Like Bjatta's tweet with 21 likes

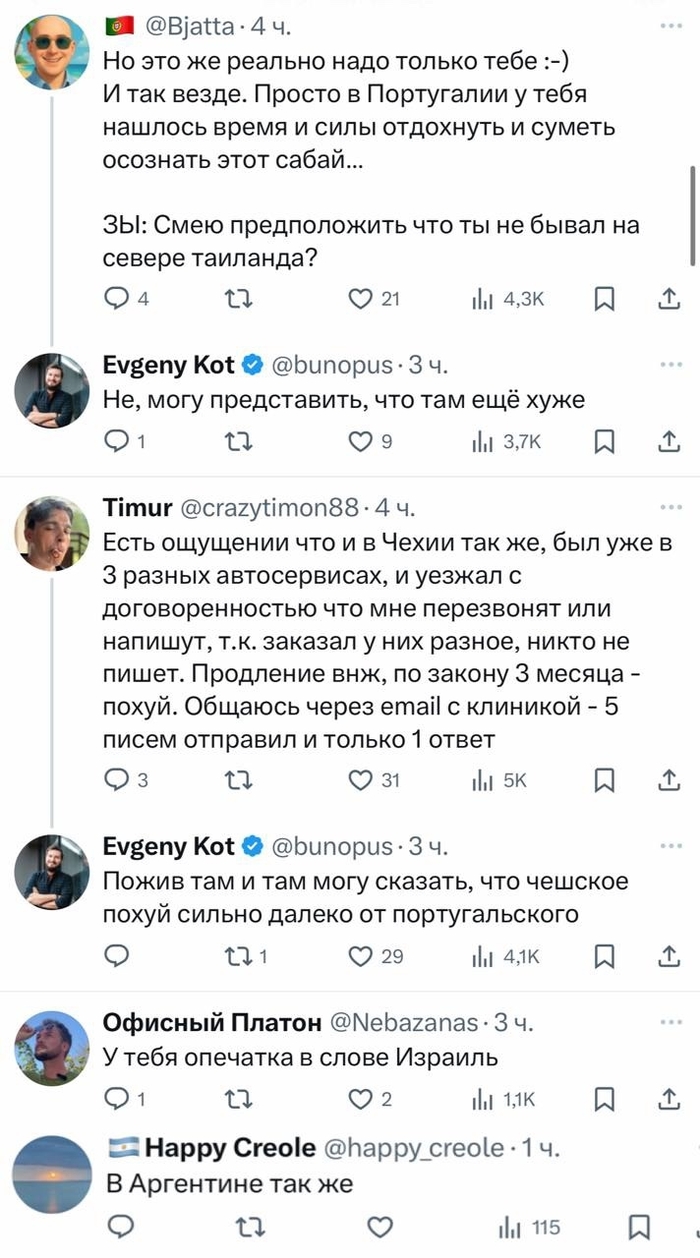point(360,297)
